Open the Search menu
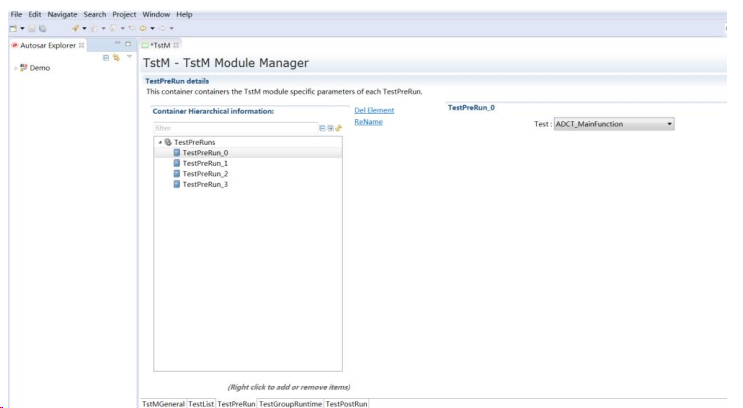 (x=95, y=15)
